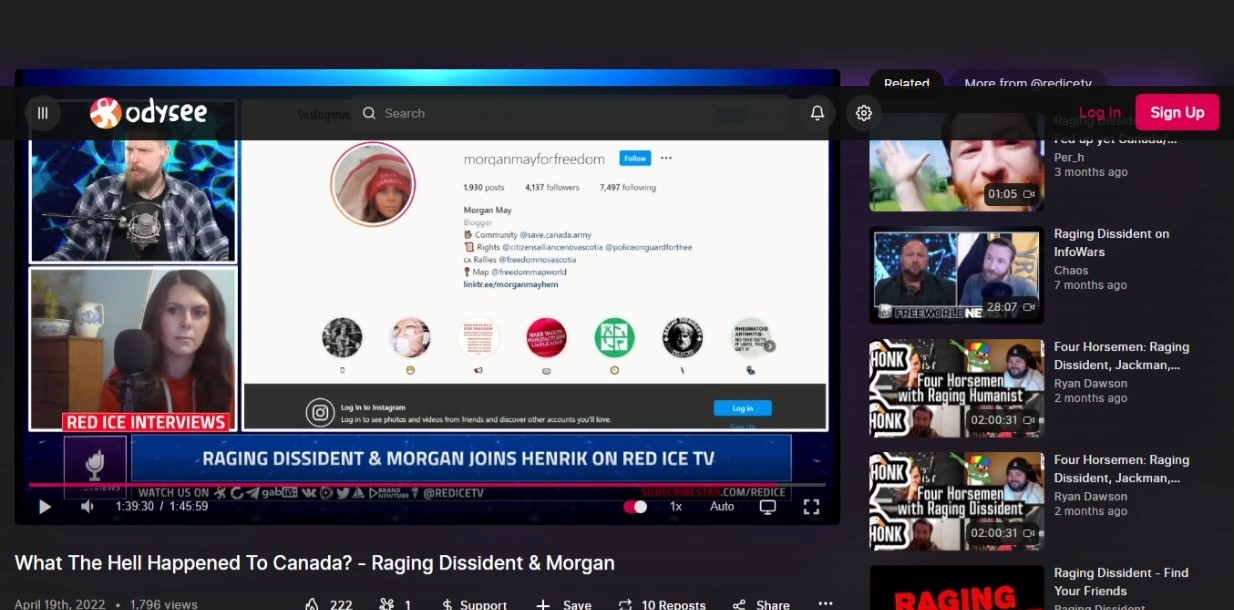Open the Four Horsemen with Raging Humanist thumbnail
The width and height of the screenshot is (1234, 610).
click(956, 388)
